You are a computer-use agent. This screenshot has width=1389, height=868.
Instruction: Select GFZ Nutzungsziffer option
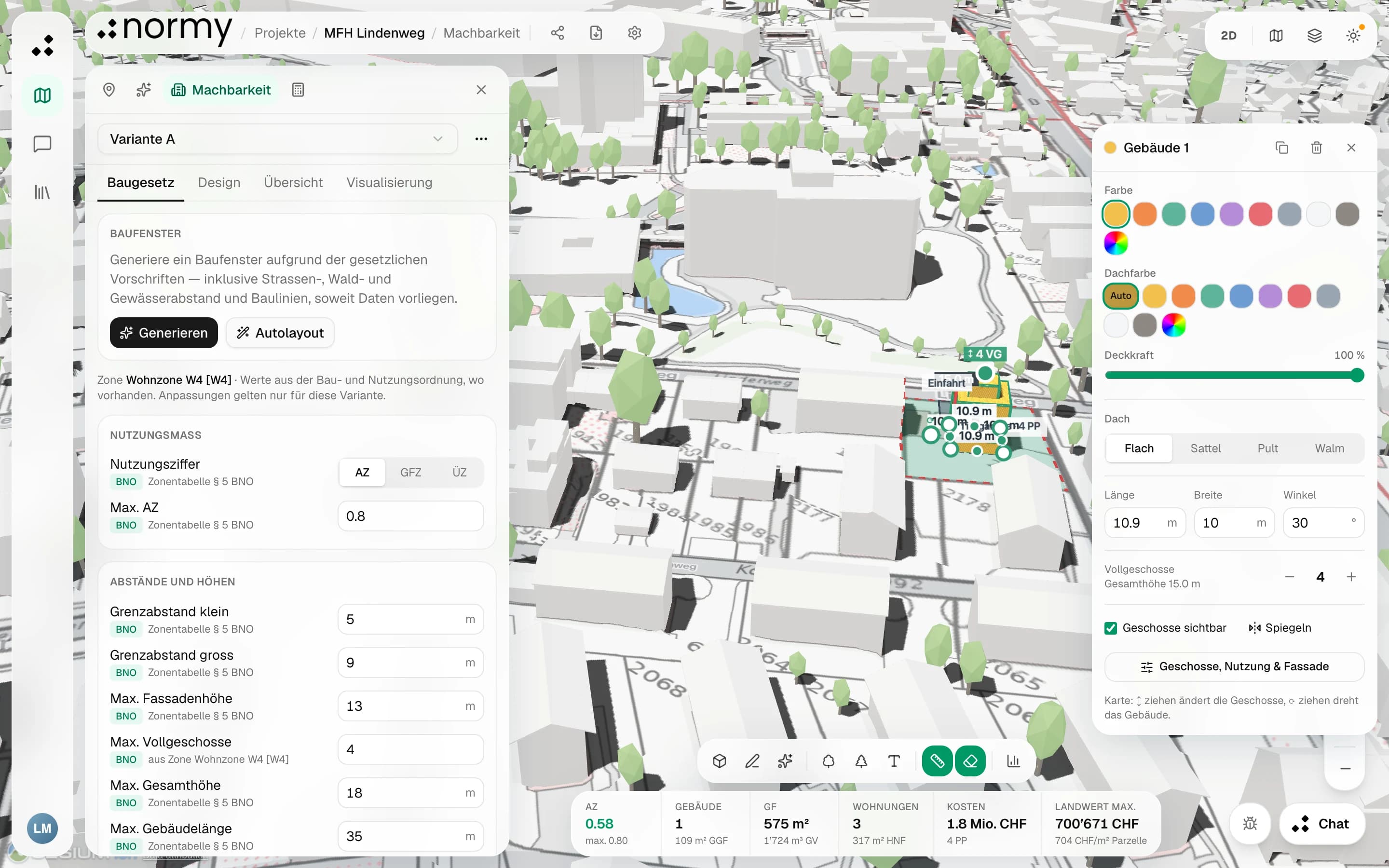tap(410, 473)
